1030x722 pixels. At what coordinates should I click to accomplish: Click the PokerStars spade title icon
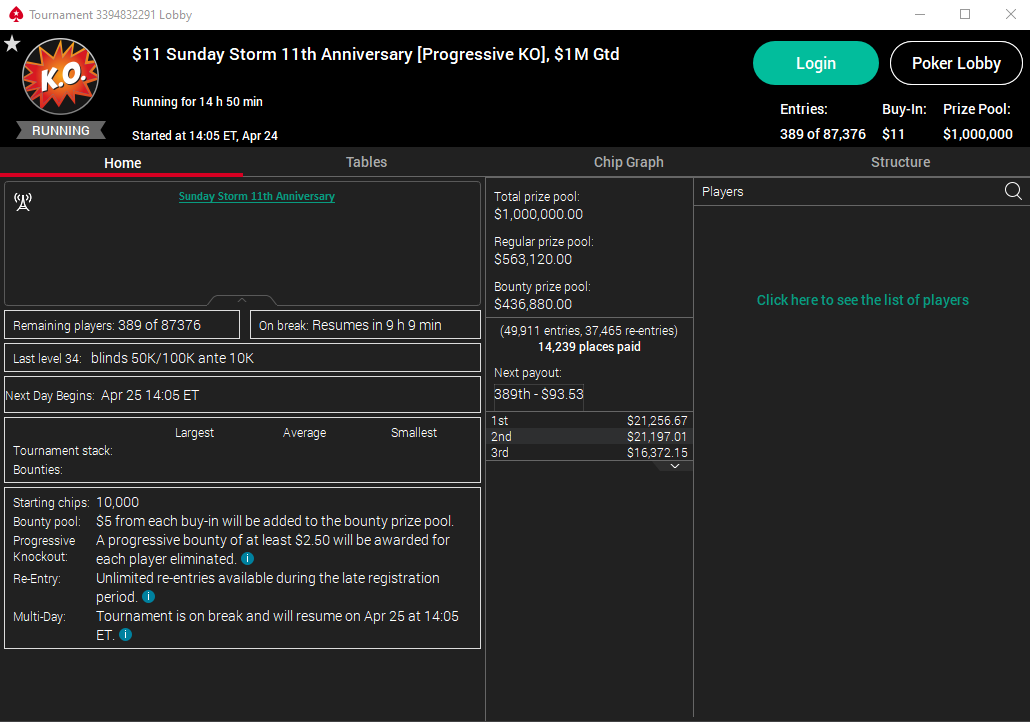16,14
